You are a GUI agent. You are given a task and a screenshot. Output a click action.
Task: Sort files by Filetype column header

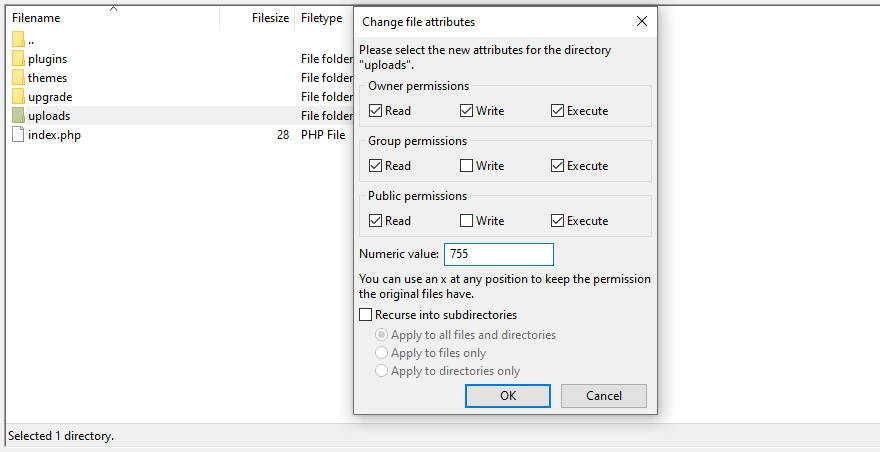[x=321, y=18]
